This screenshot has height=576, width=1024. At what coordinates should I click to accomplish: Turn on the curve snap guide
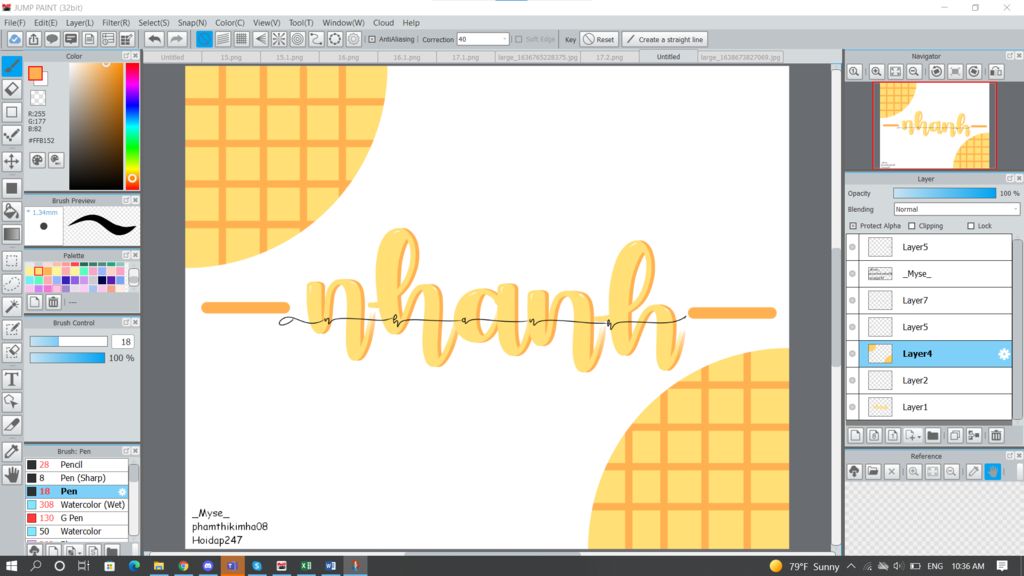click(316, 39)
